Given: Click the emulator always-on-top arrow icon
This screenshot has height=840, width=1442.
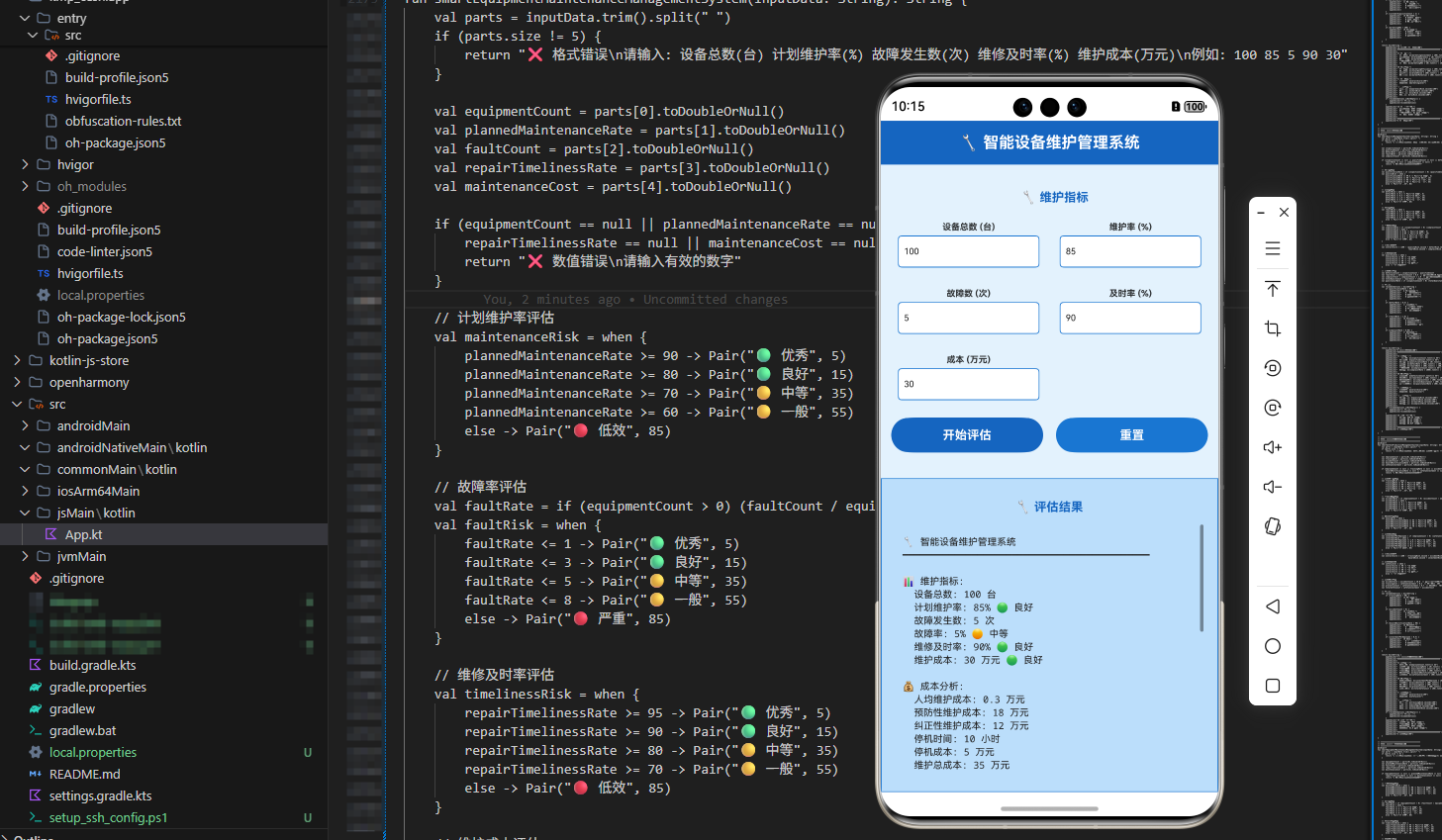Looking at the screenshot, I should click(x=1273, y=289).
